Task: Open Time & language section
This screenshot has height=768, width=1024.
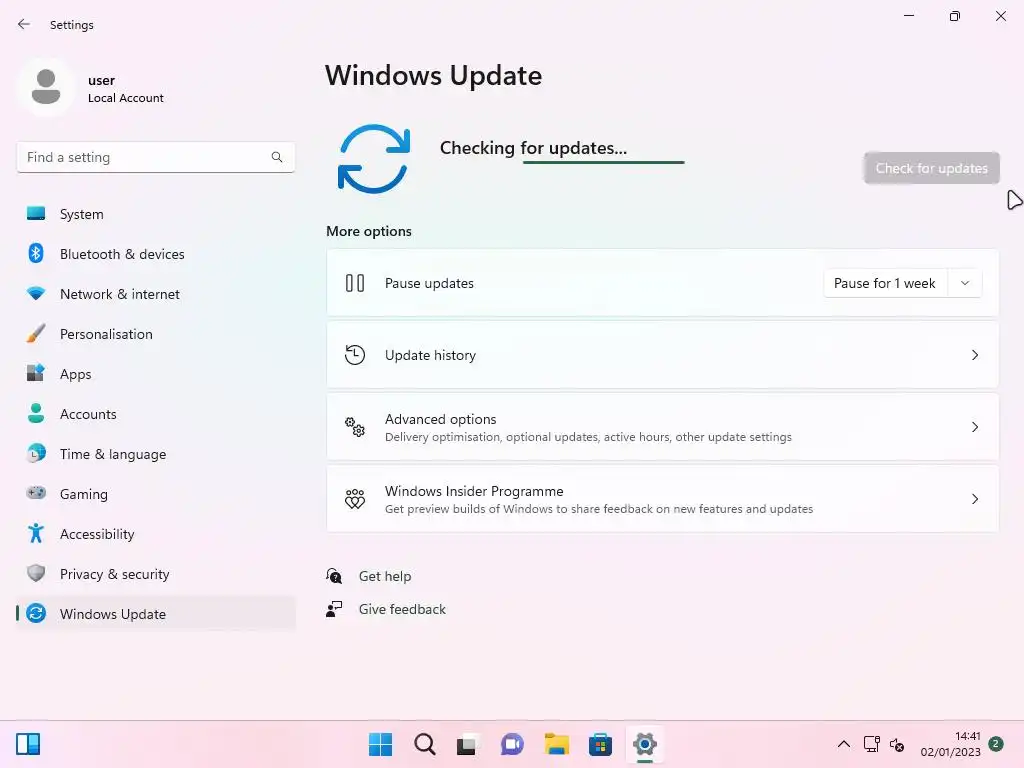Action: pos(156,453)
